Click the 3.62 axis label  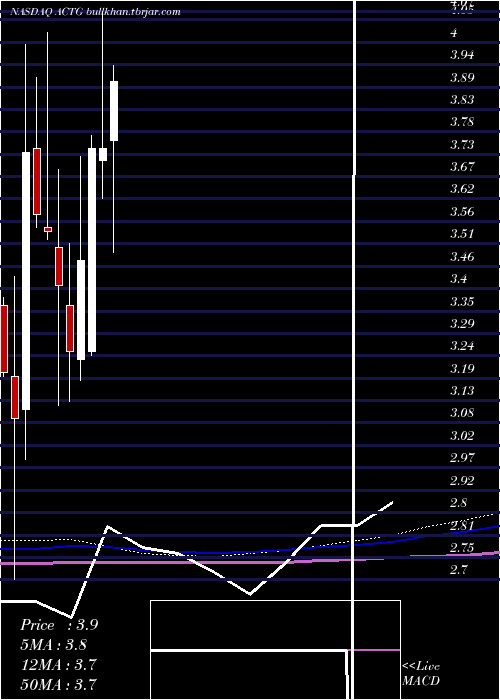point(462,189)
